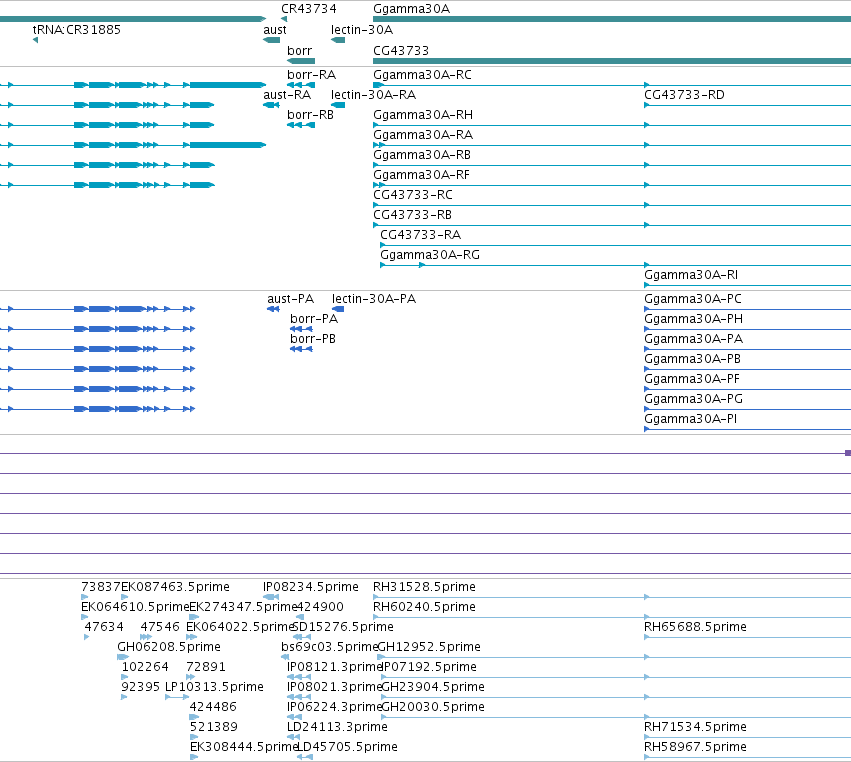Select EST IP08234.5prime
The width and height of the screenshot is (851, 762).
(311, 587)
